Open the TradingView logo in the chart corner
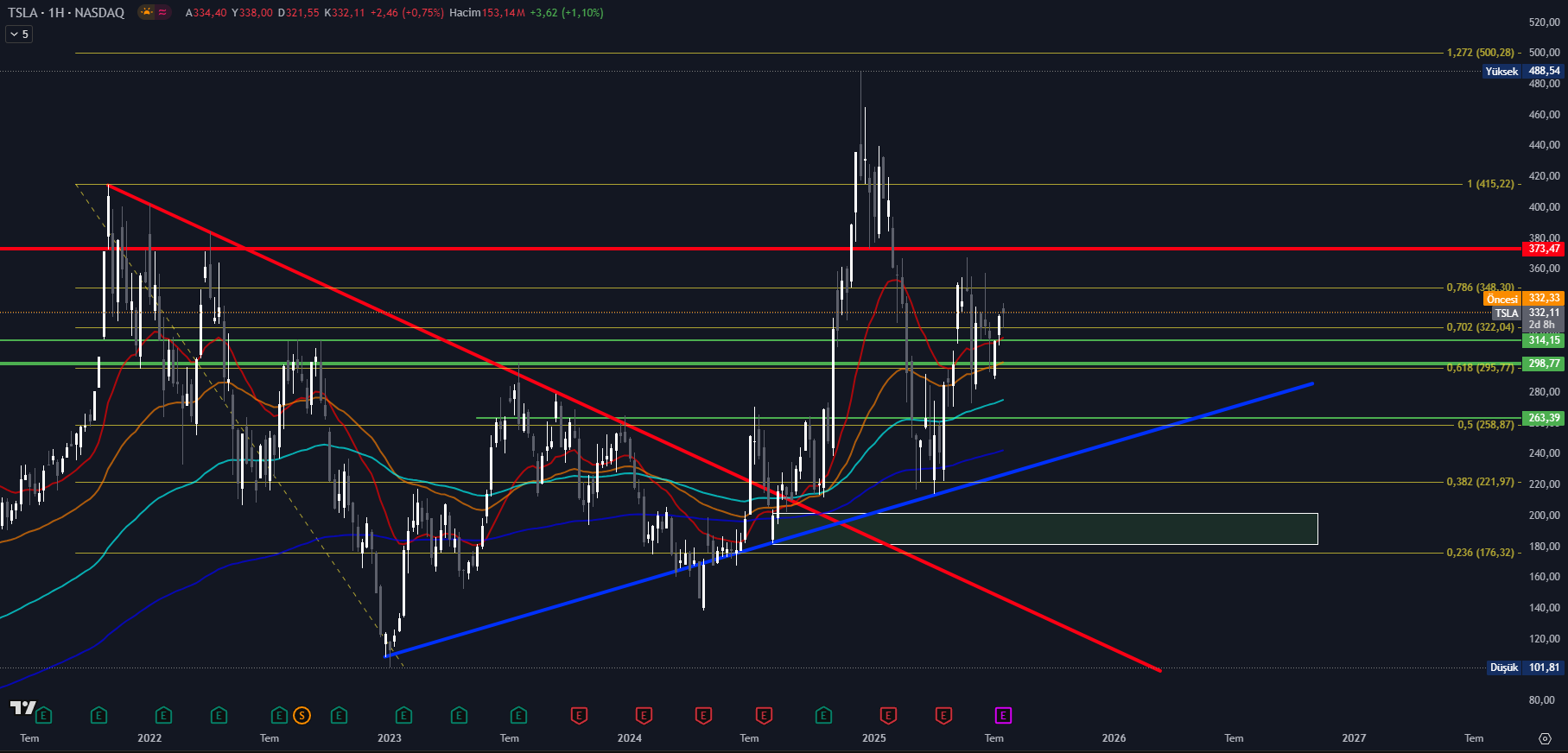This screenshot has height=753, width=1568. pyautogui.click(x=22, y=708)
